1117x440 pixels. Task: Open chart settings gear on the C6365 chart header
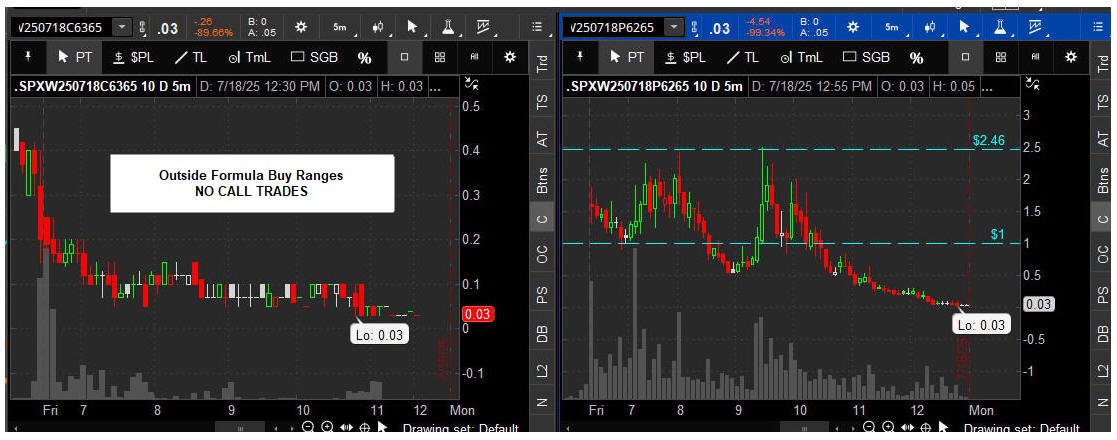click(301, 27)
